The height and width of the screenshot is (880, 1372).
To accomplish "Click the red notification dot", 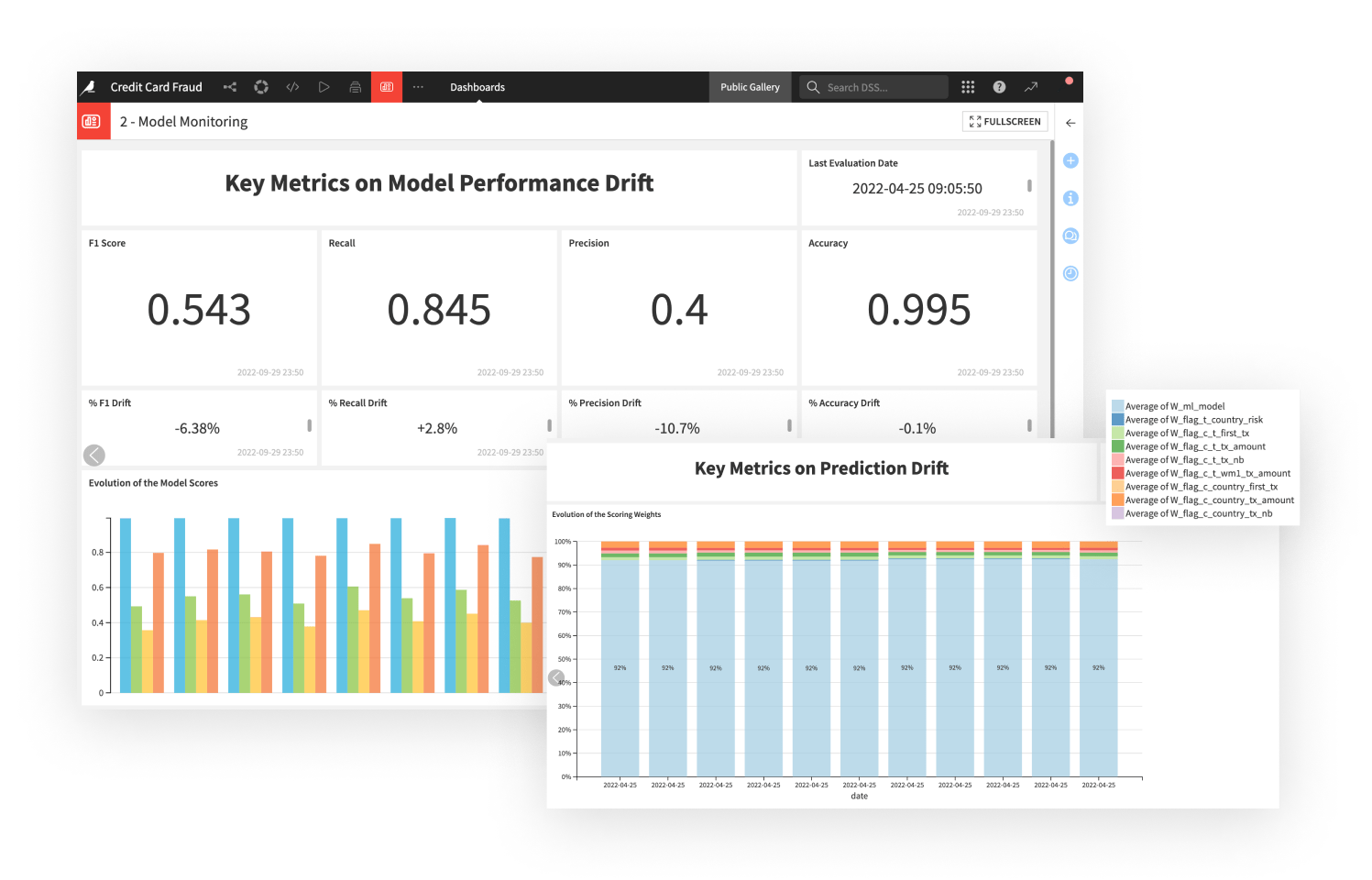I will point(1069,81).
